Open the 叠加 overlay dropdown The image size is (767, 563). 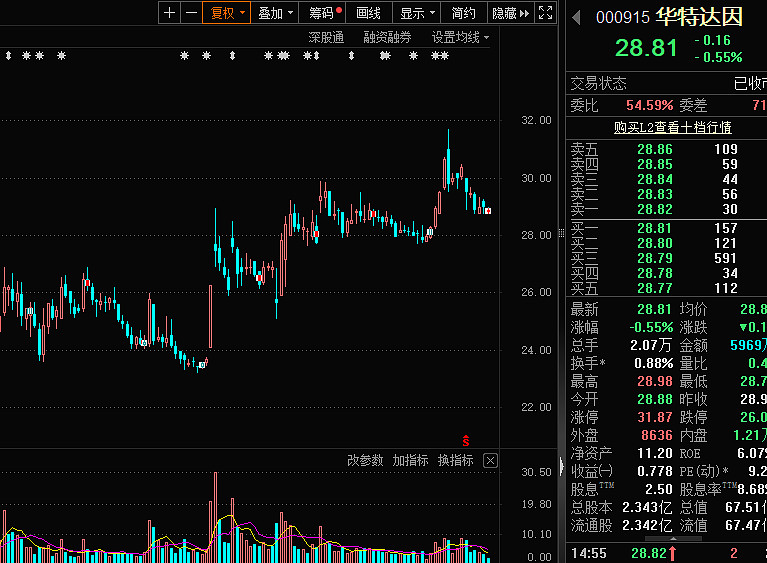(275, 13)
